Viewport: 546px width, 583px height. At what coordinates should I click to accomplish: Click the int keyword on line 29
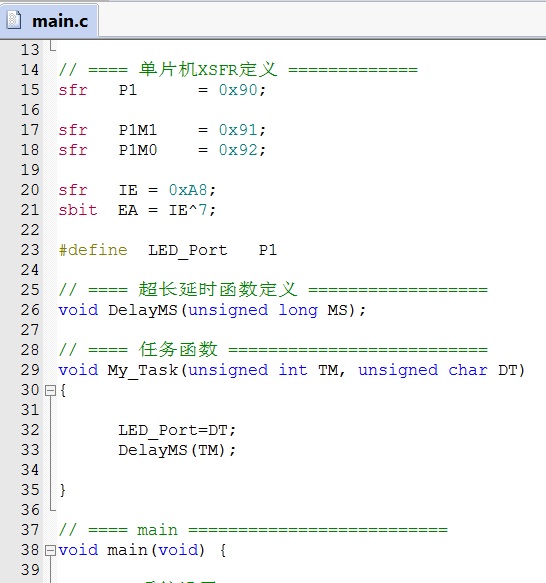[x=293, y=370]
